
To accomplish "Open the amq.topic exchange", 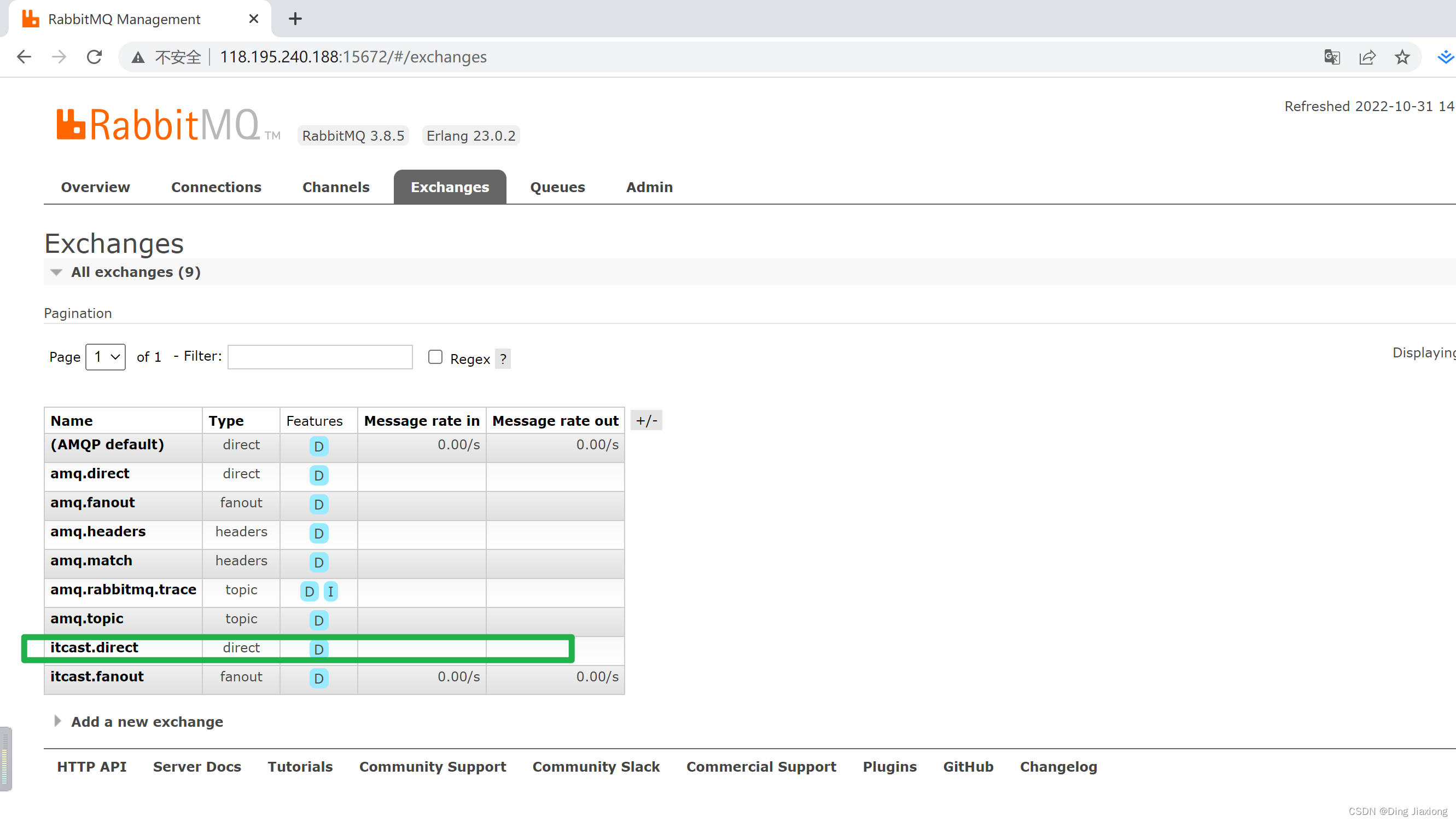I will (x=86, y=618).
